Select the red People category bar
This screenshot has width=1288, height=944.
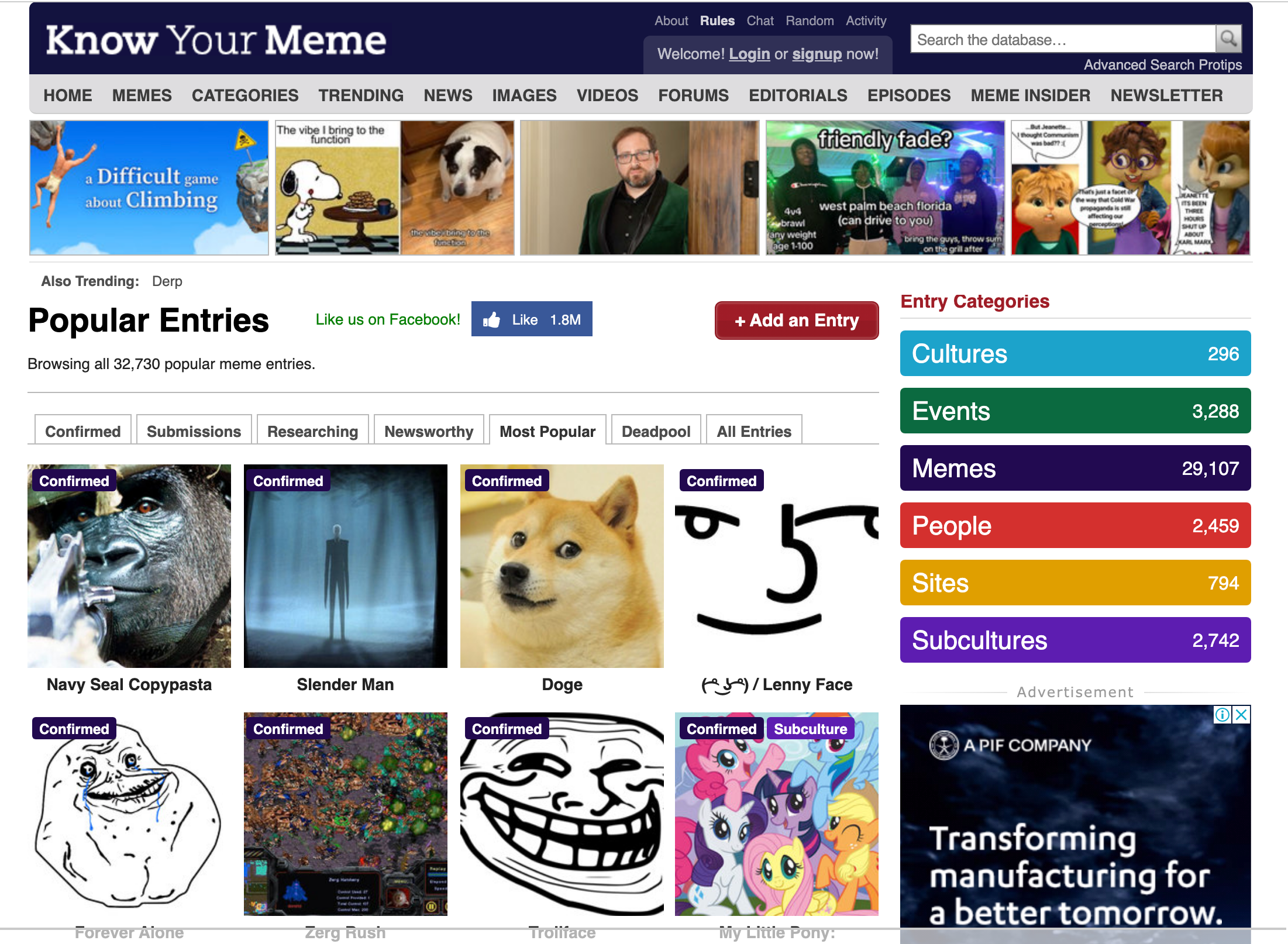pyautogui.click(x=1075, y=525)
